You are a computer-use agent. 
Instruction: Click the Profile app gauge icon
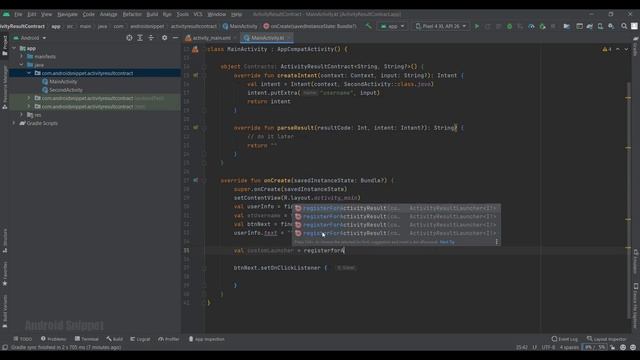point(531,26)
